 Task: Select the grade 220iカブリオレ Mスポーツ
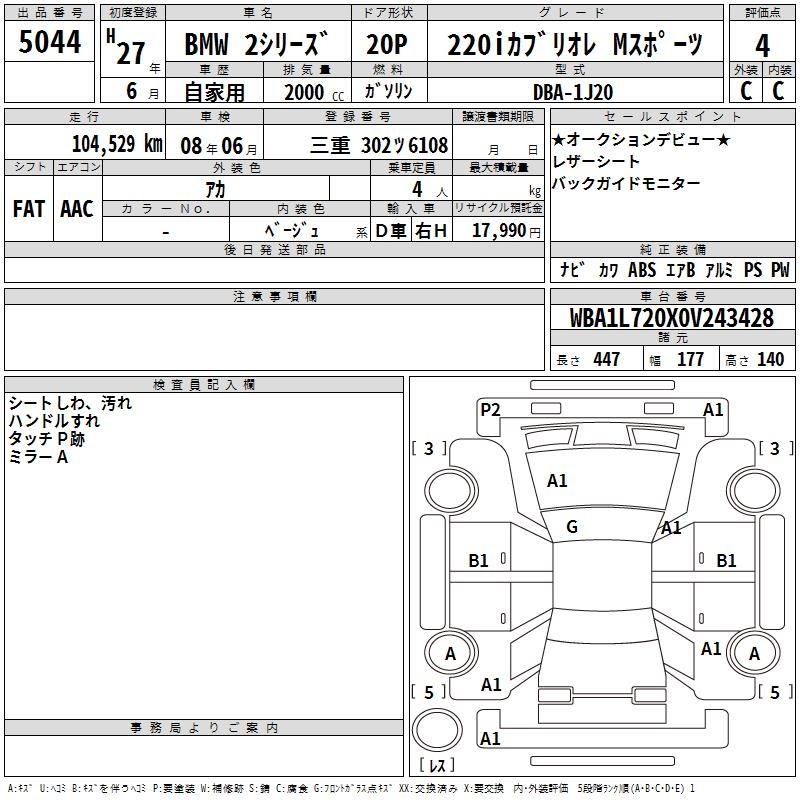[575, 44]
